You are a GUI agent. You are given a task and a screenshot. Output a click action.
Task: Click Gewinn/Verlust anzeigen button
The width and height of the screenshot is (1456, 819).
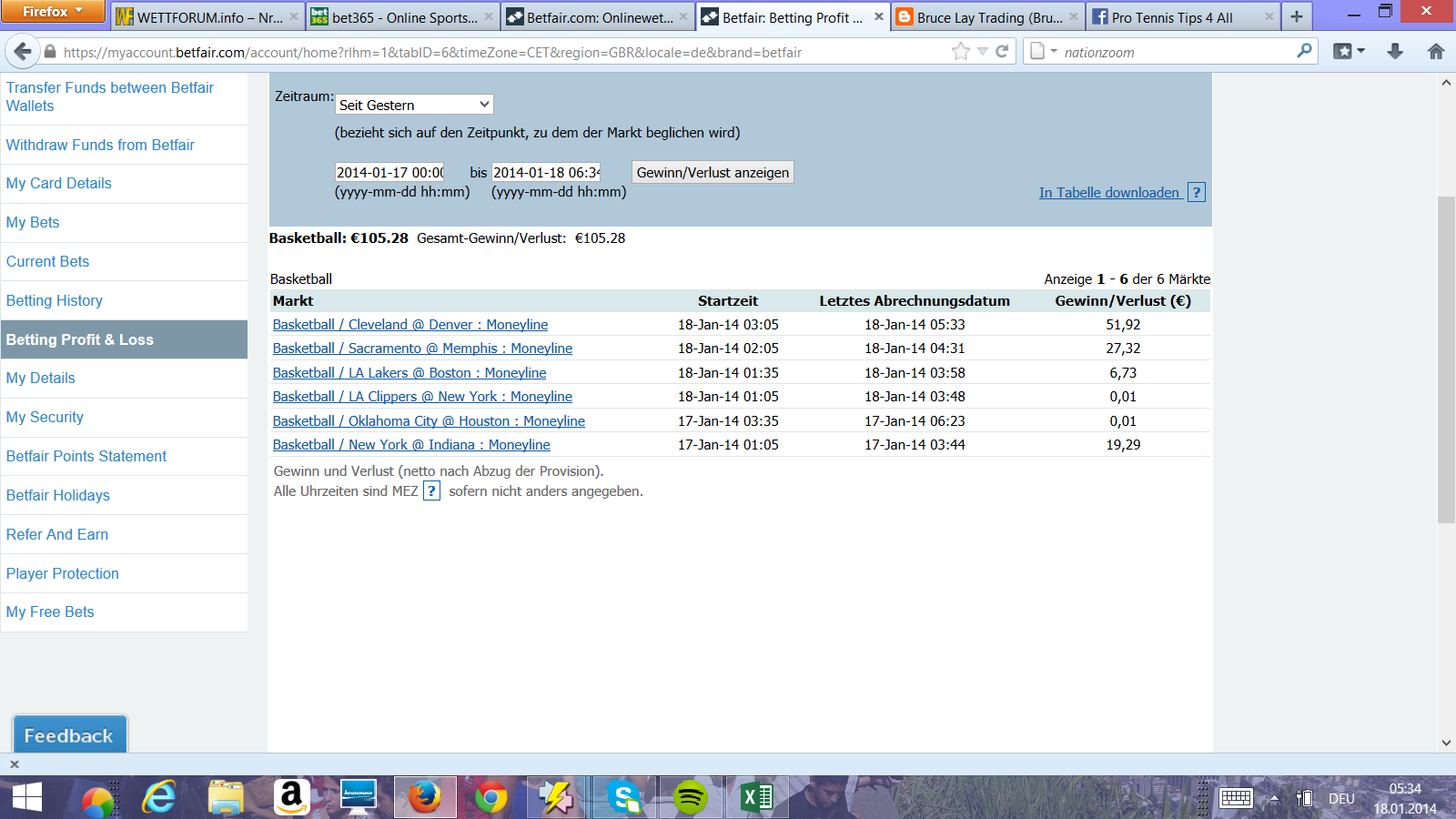tap(713, 172)
